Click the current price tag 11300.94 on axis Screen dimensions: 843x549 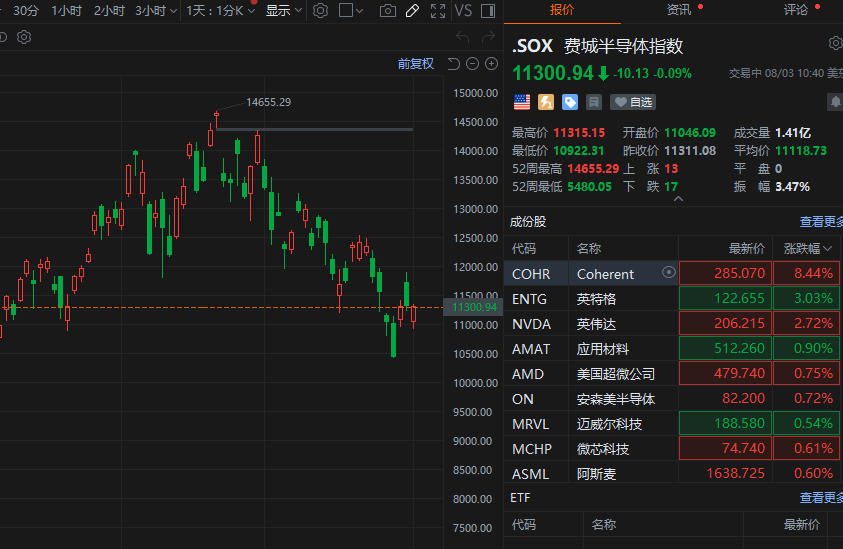pyautogui.click(x=474, y=307)
